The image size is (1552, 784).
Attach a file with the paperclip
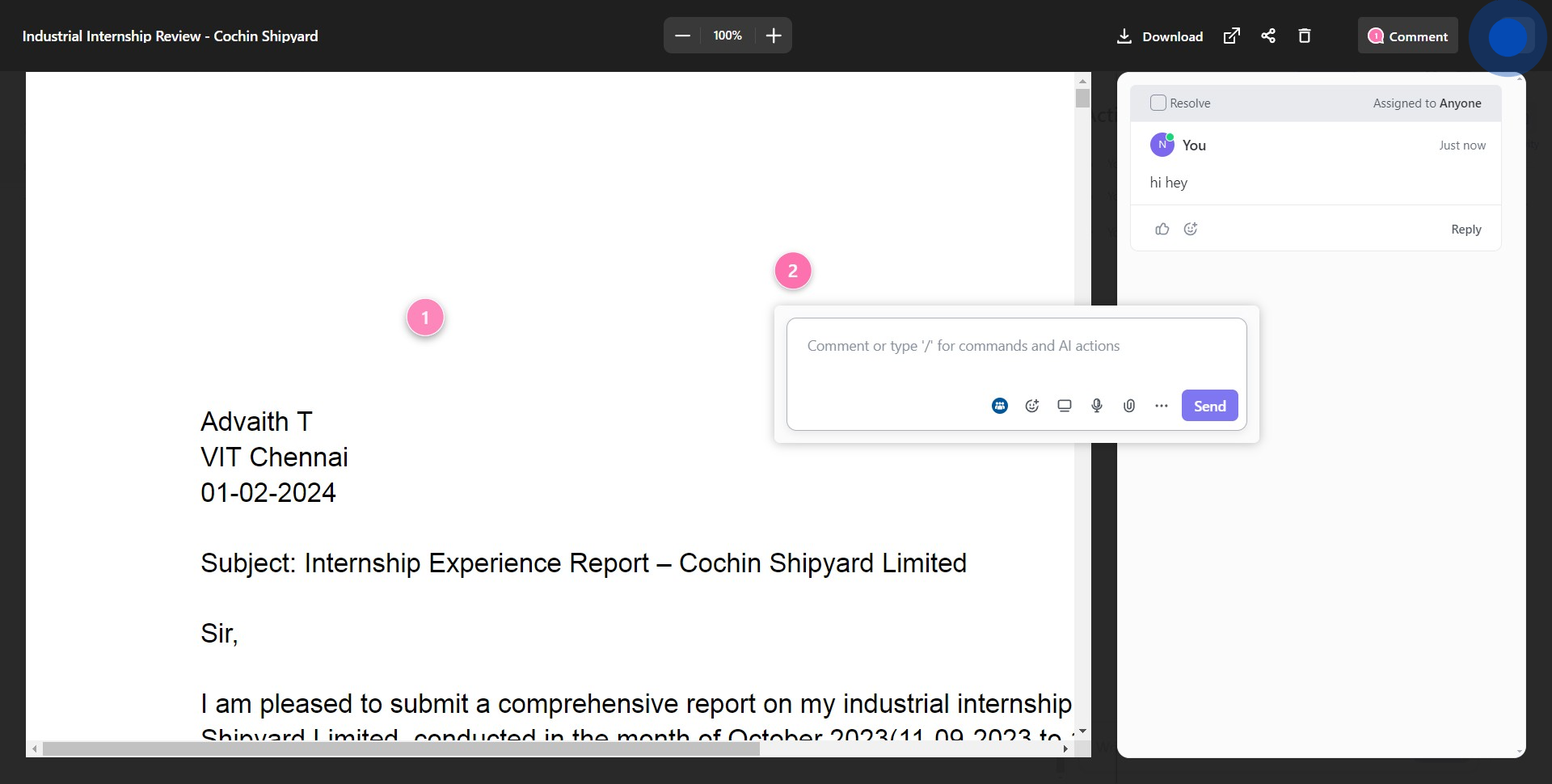pyautogui.click(x=1129, y=406)
